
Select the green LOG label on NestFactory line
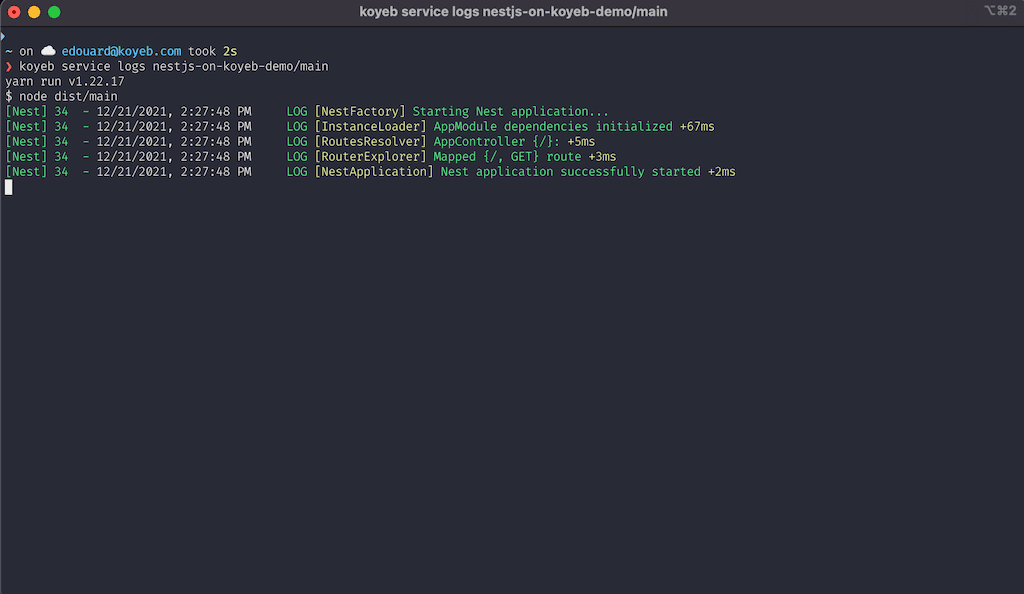coord(296,111)
